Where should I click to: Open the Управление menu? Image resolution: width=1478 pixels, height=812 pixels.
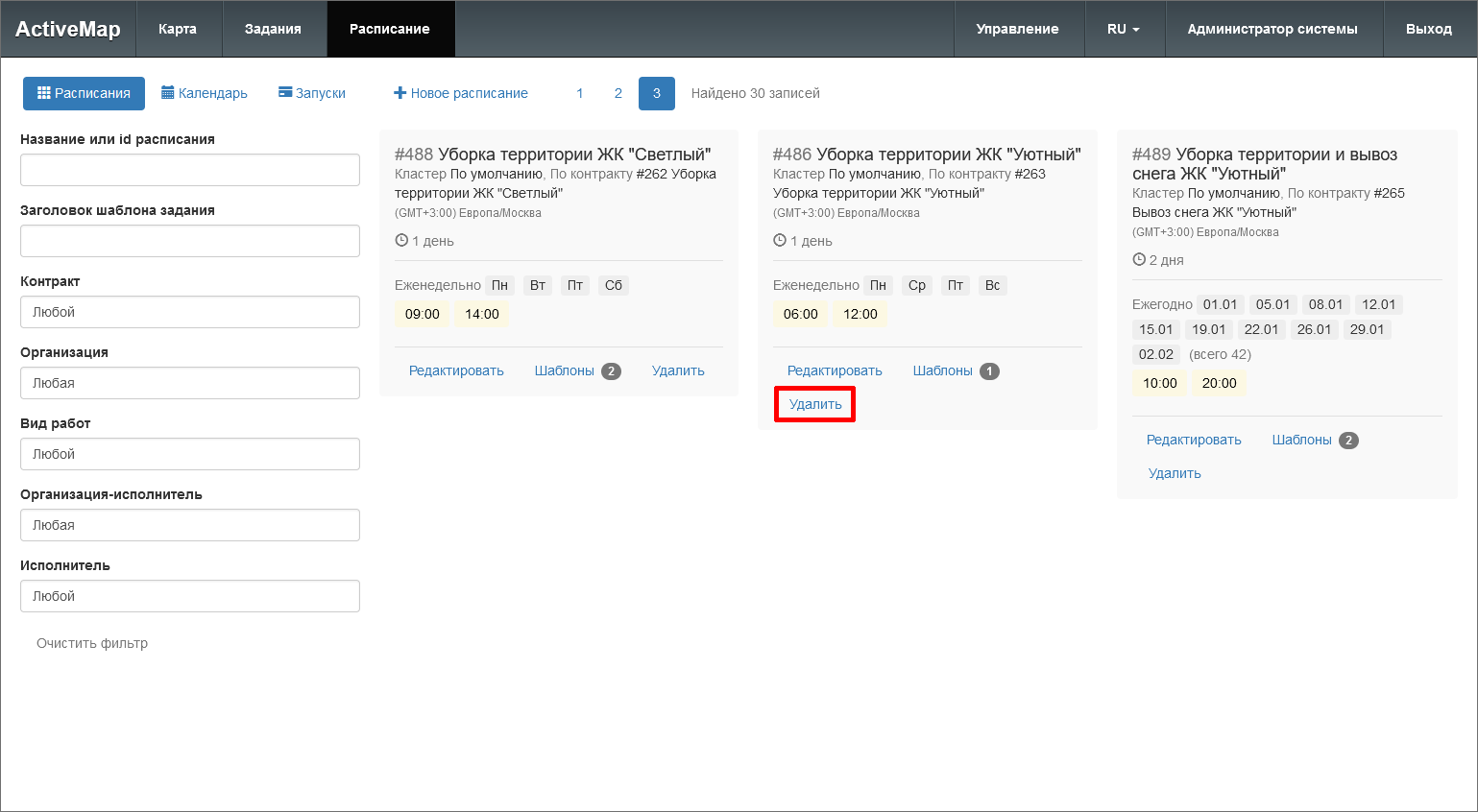(x=1017, y=29)
